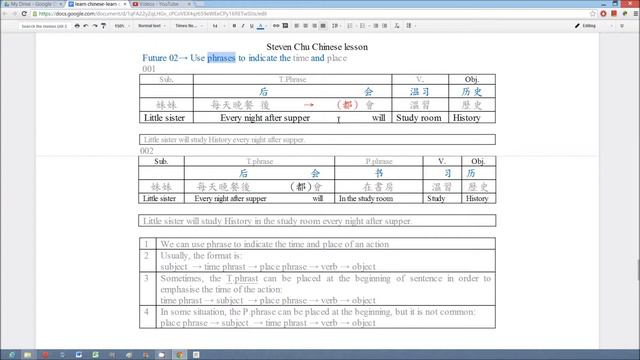Align text right
Viewport: 640px width, 360px height.
(x=314, y=26)
